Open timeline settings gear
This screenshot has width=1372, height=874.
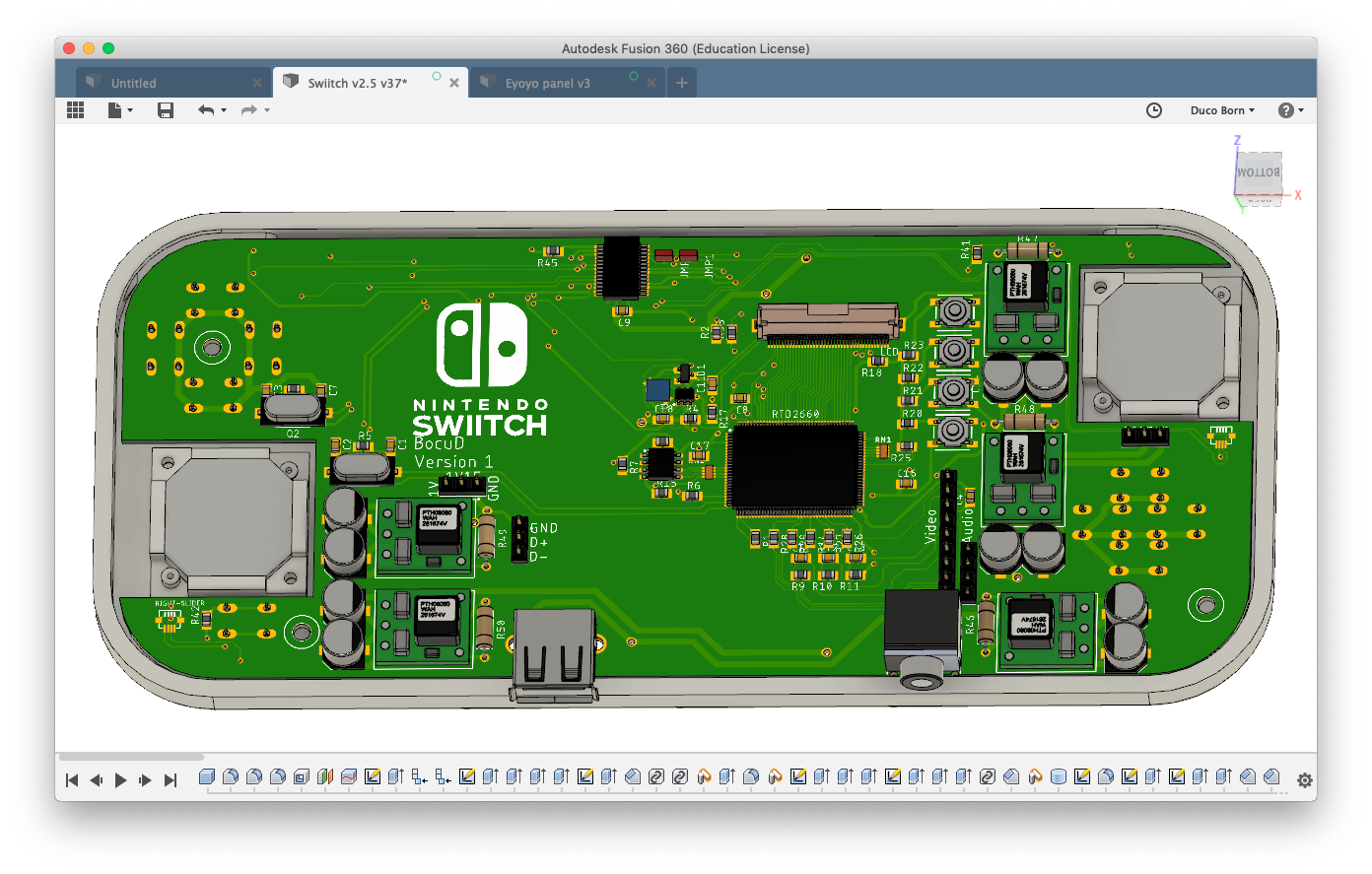[1305, 780]
